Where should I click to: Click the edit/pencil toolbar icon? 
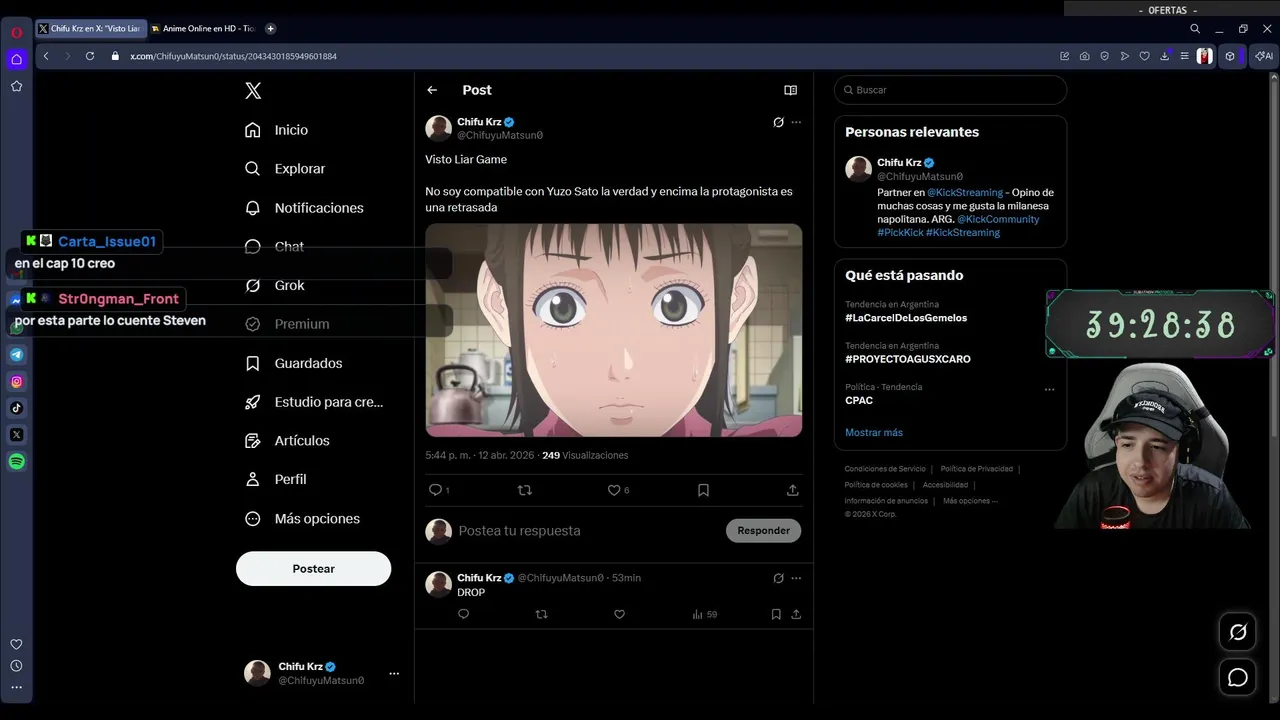[1065, 56]
